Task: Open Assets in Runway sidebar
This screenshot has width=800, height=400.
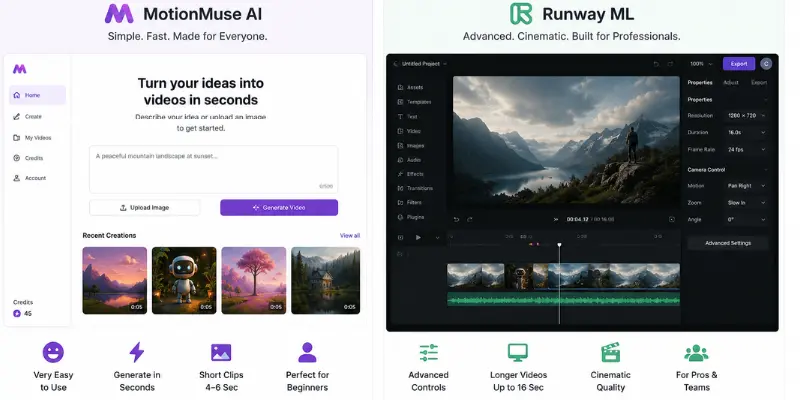Action: click(x=410, y=87)
